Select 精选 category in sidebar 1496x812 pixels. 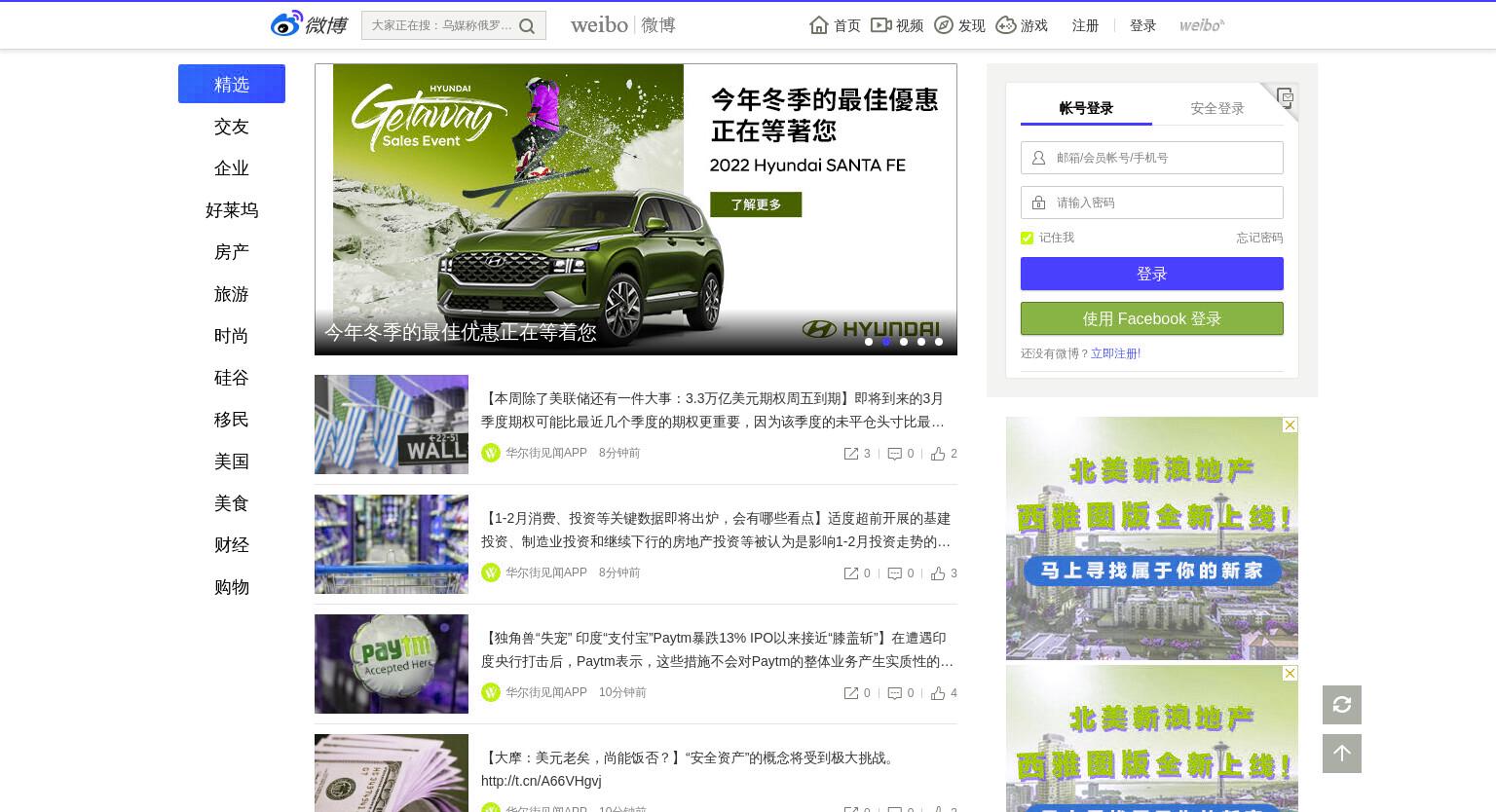[x=232, y=84]
